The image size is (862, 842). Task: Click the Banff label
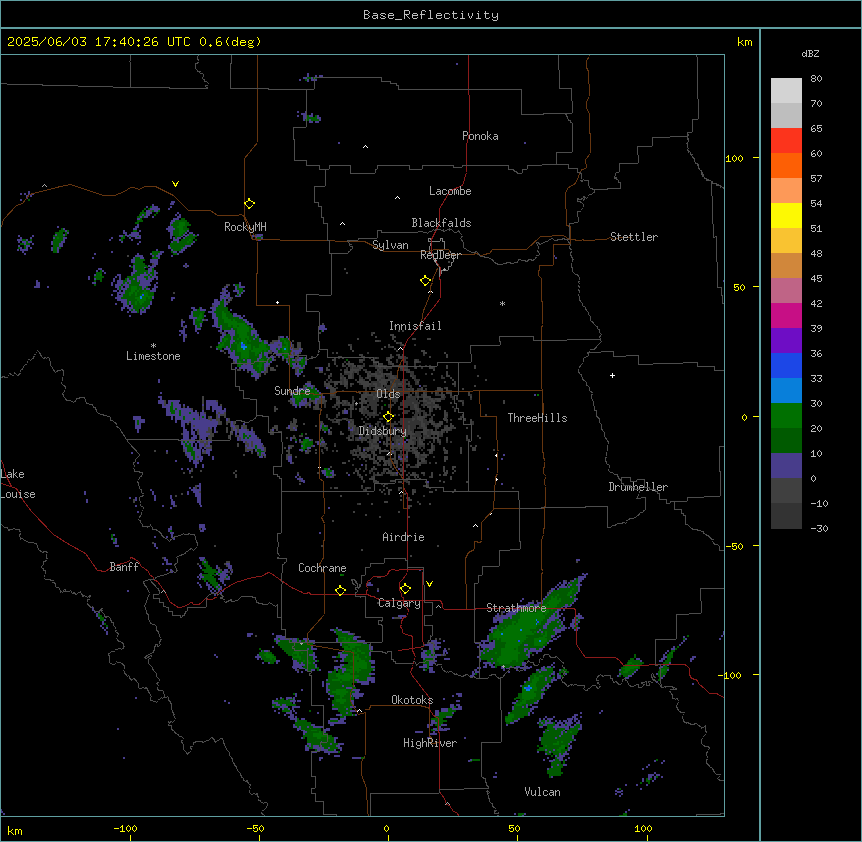pos(124,567)
